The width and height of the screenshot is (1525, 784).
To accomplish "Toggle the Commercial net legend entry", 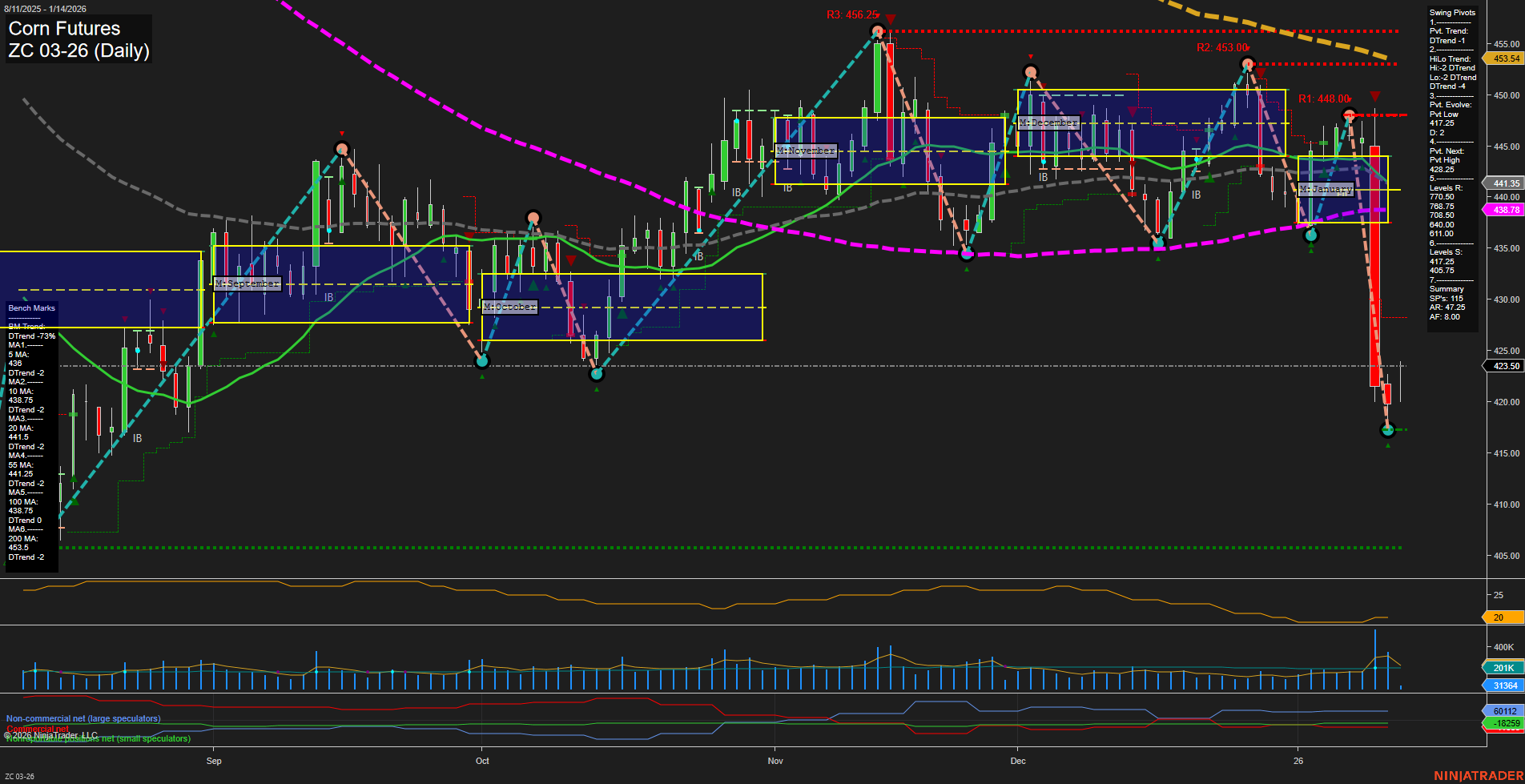I will tap(36, 729).
